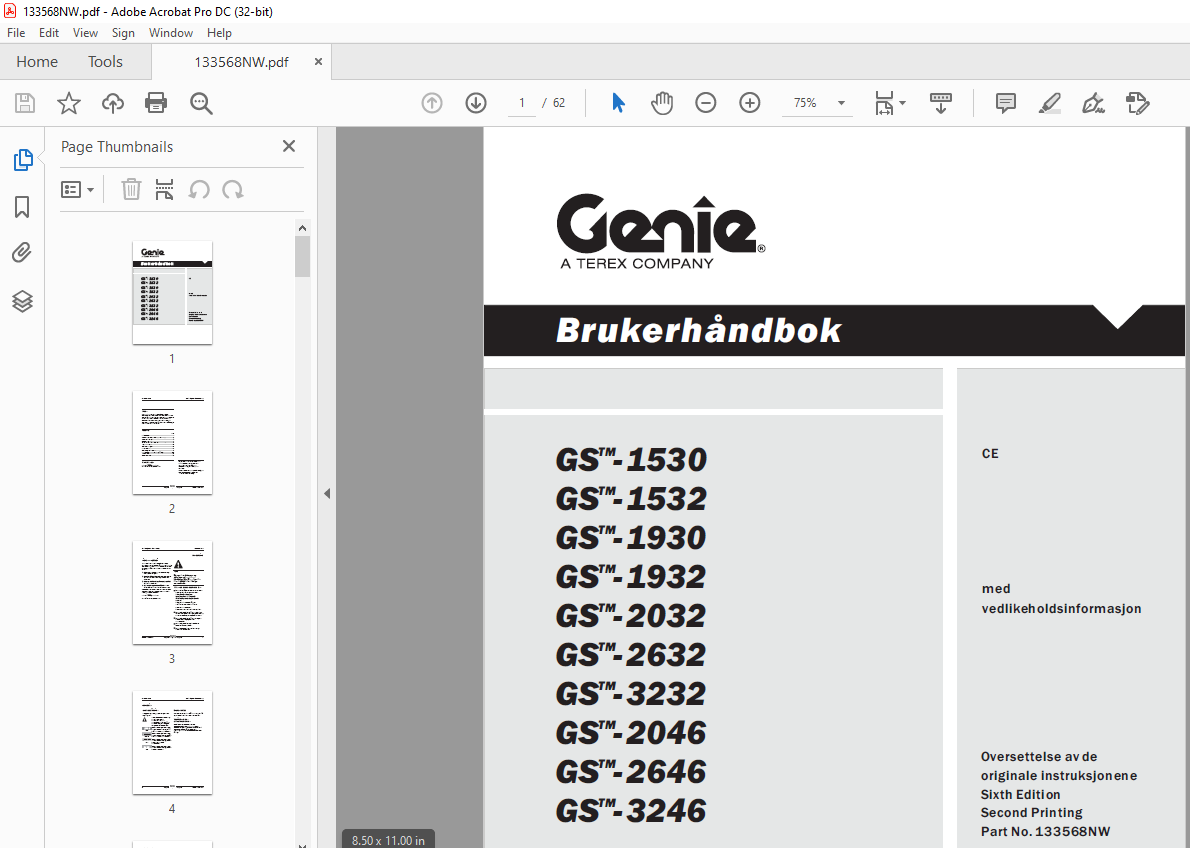Select the Highlight text tool
This screenshot has height=848, width=1190.
[1050, 102]
